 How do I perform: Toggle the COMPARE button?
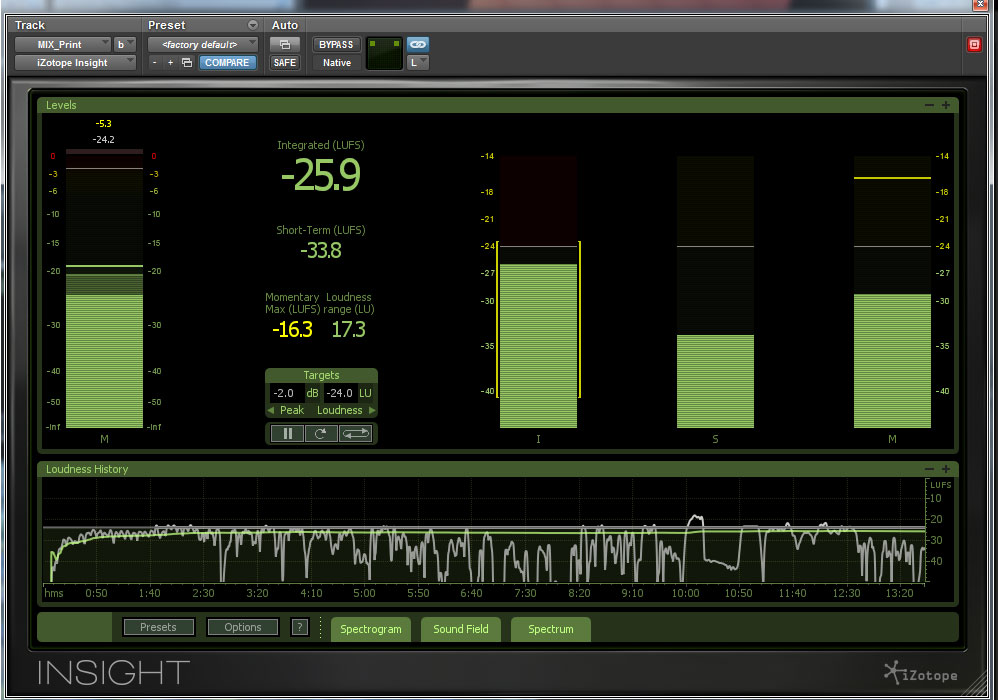pos(227,62)
